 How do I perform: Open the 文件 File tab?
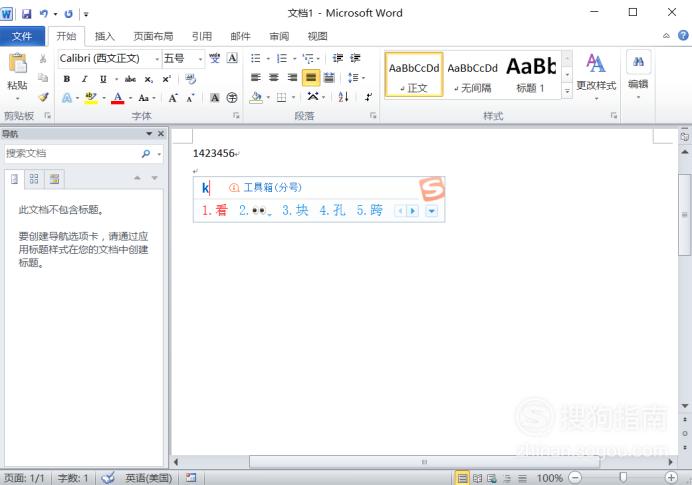coord(22,36)
